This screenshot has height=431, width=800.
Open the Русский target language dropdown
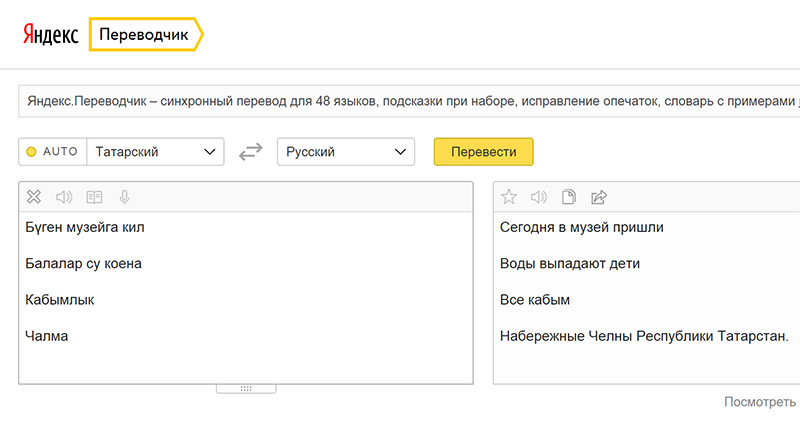(346, 151)
